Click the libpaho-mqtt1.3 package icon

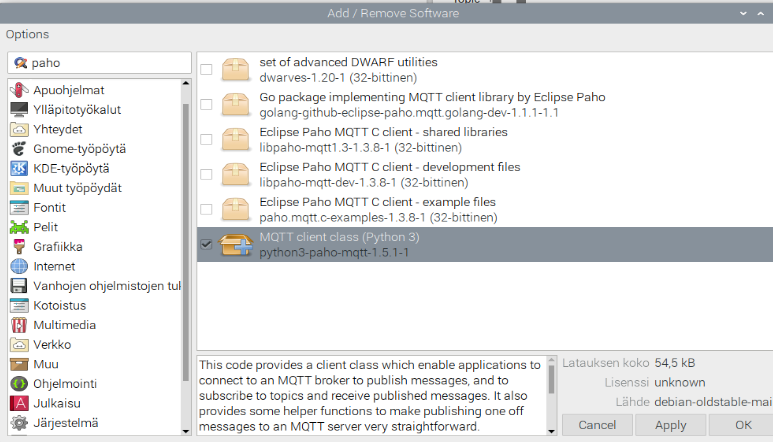click(235, 139)
